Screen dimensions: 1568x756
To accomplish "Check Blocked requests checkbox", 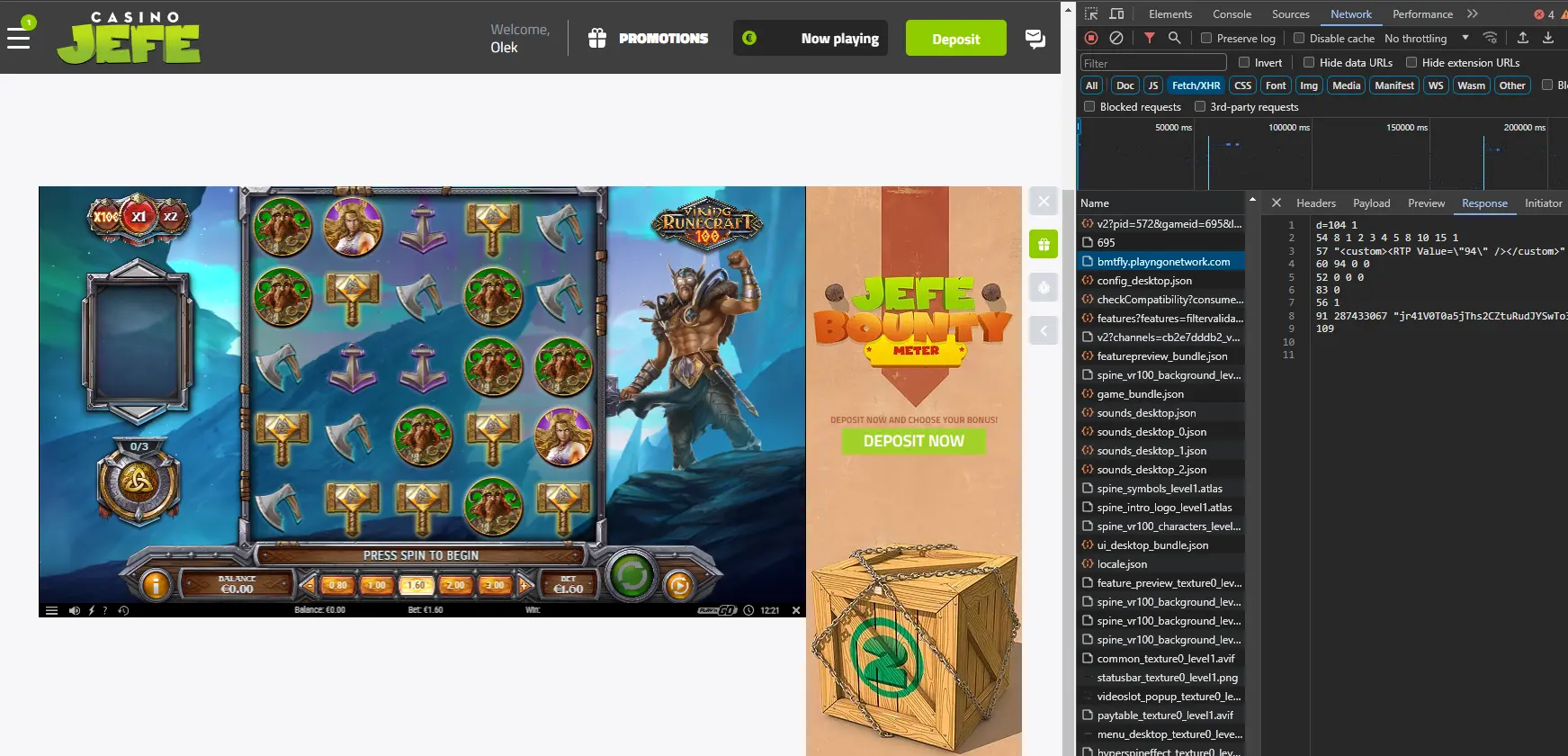I will click(x=1089, y=106).
